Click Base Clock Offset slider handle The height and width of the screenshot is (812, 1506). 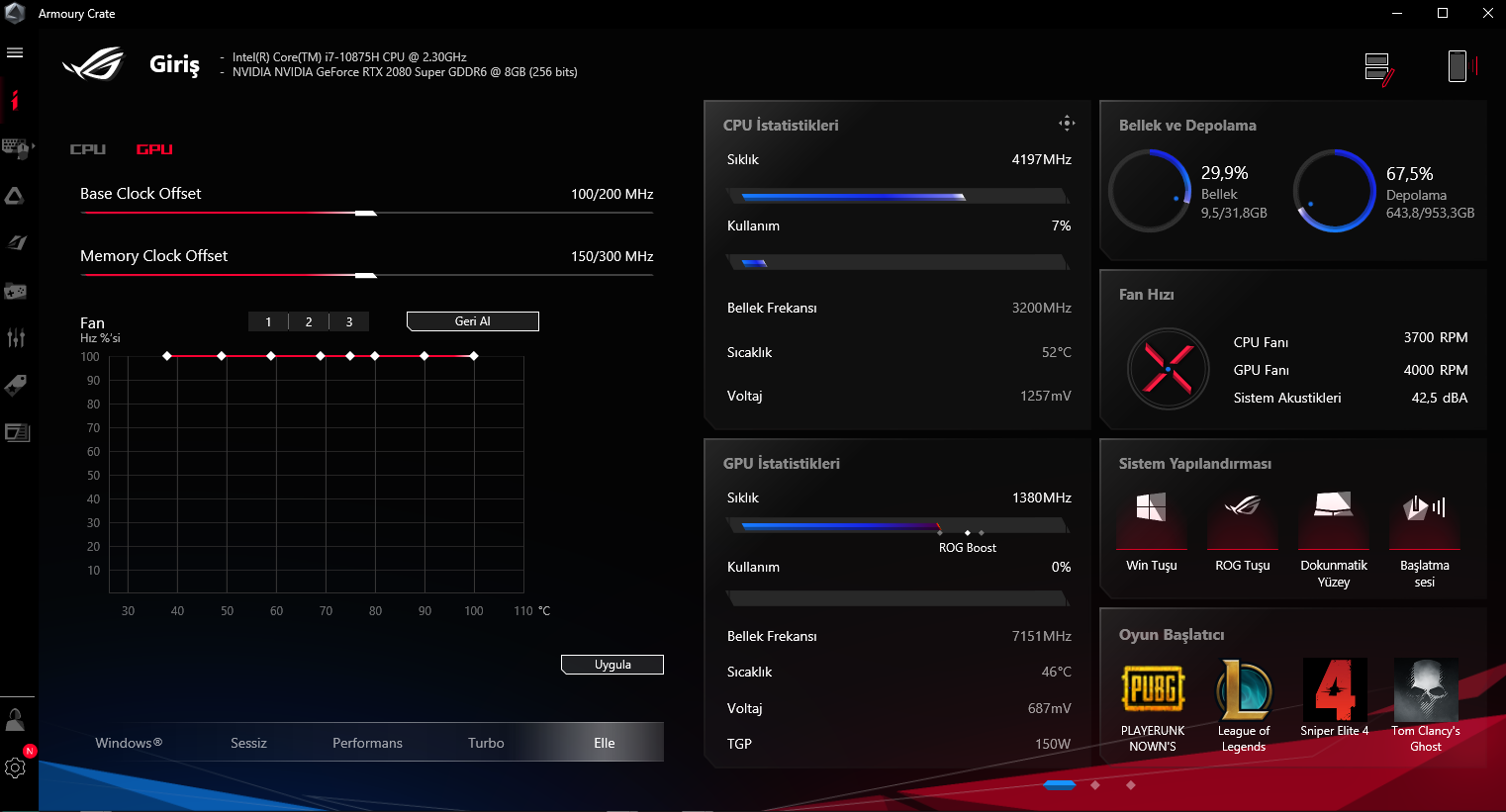click(x=366, y=213)
